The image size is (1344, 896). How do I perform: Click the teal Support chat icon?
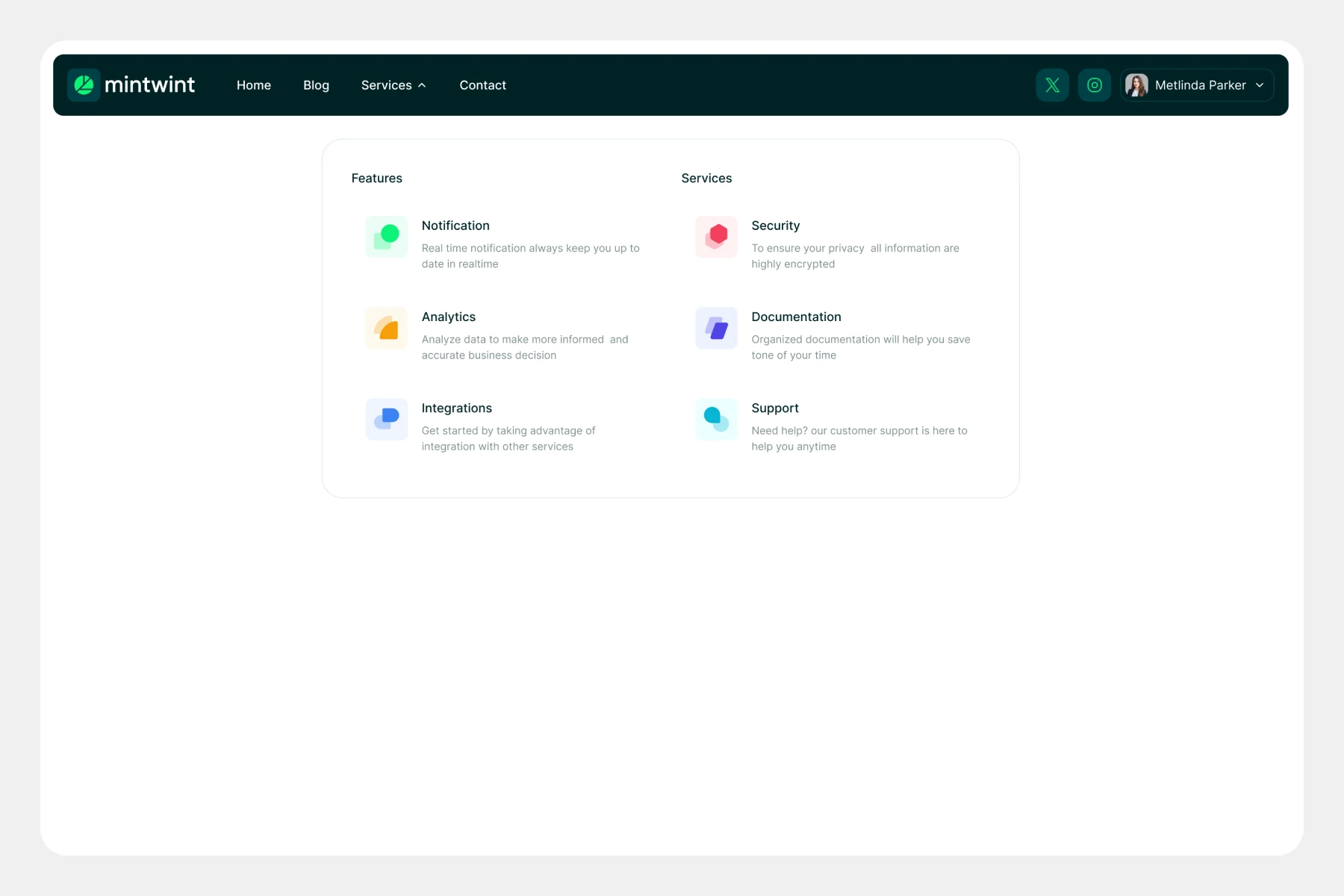pyautogui.click(x=716, y=419)
